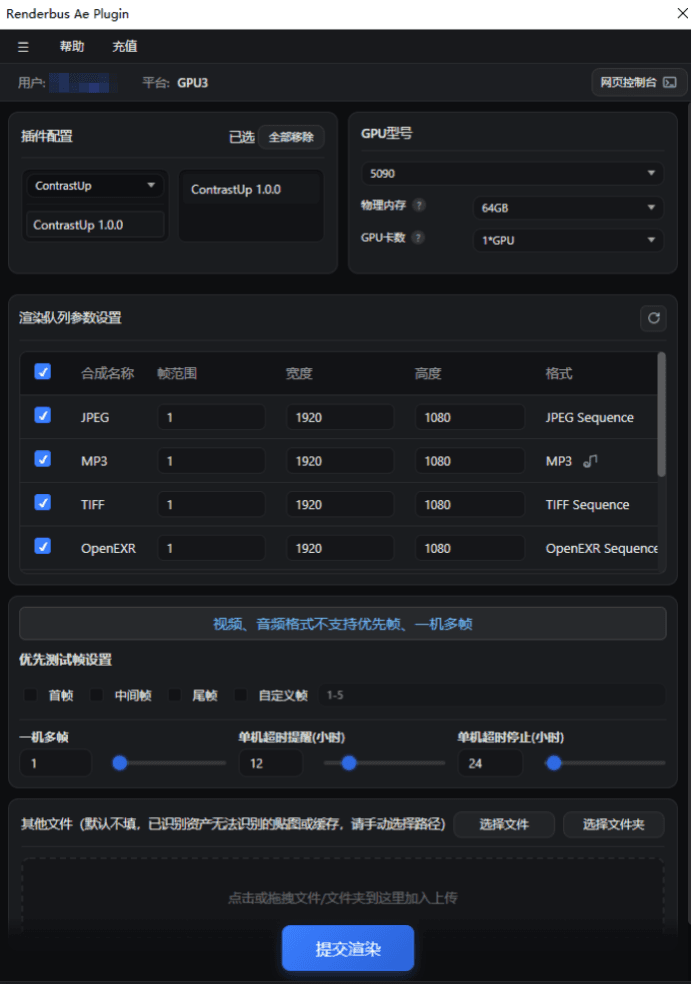Image resolution: width=692 pixels, height=984 pixels.
Task: Click the audio note icon beside MP3 format
Action: coord(590,460)
